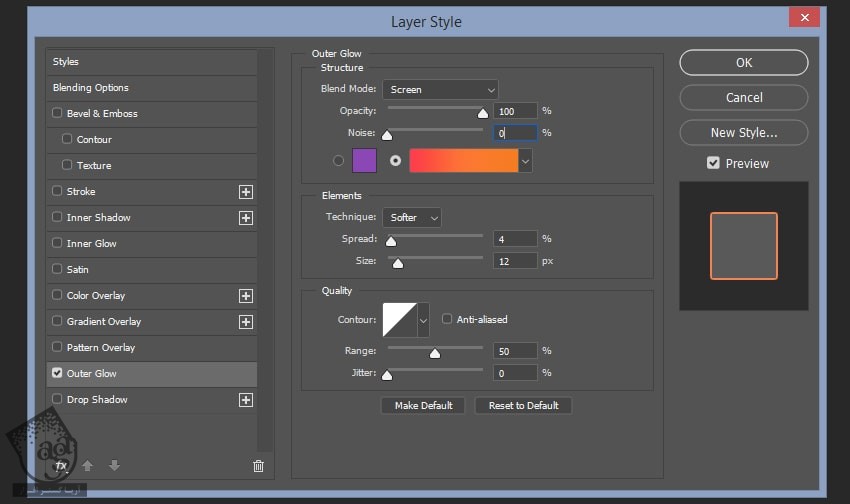Image resolution: width=850 pixels, height=504 pixels.
Task: Toggle the Anti-aliased checkbox
Action: coord(447,319)
